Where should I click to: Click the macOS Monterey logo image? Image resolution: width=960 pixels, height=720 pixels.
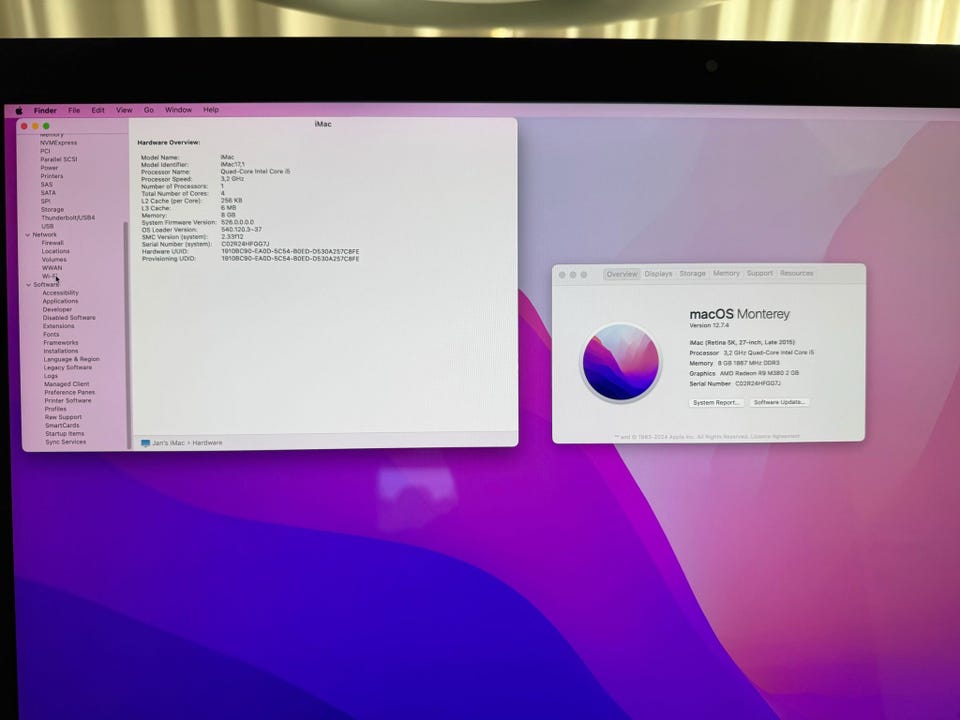(x=621, y=363)
